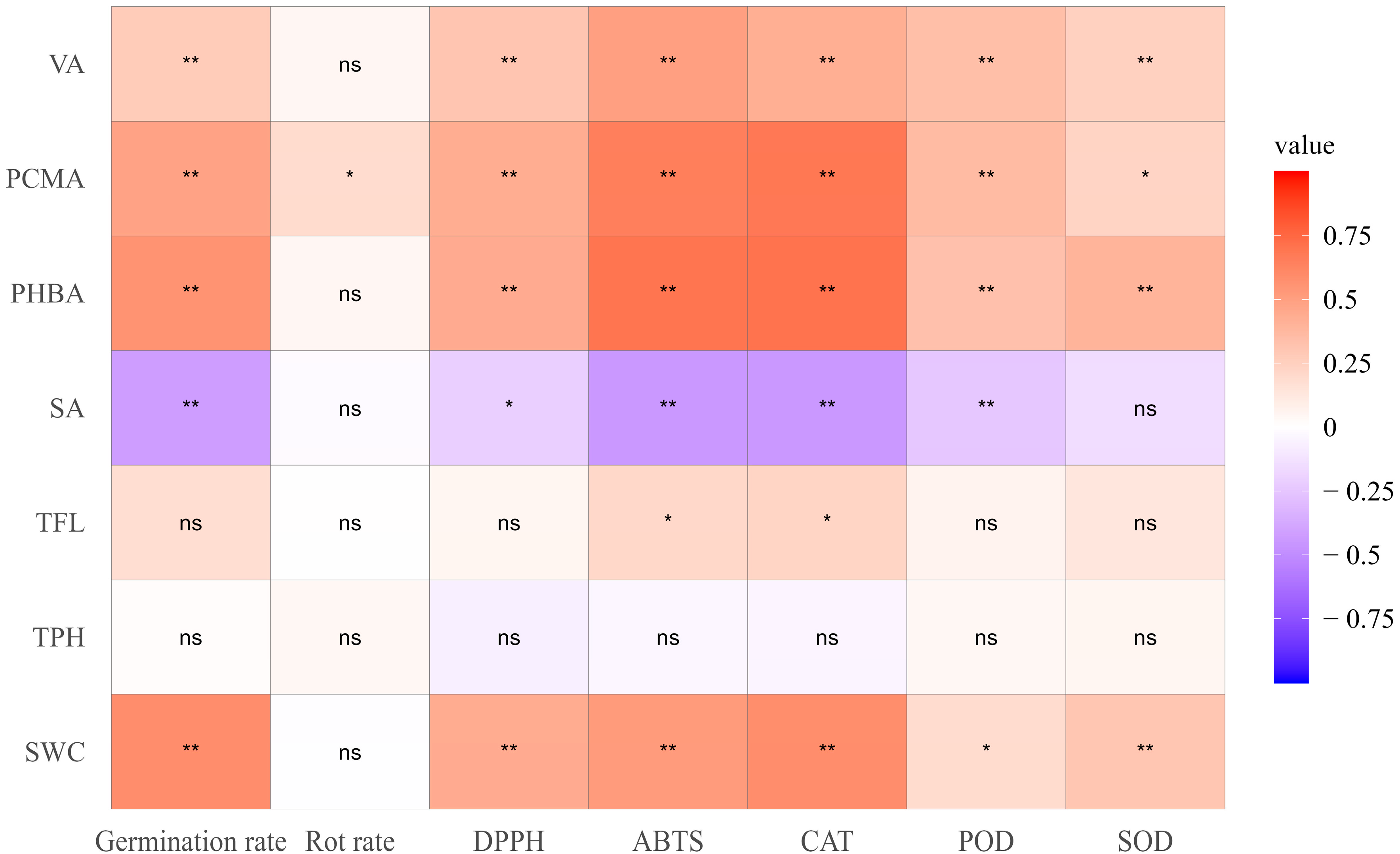Click the color legend title 'value'
Image resolution: width=1400 pixels, height=854 pixels.
1305,145
